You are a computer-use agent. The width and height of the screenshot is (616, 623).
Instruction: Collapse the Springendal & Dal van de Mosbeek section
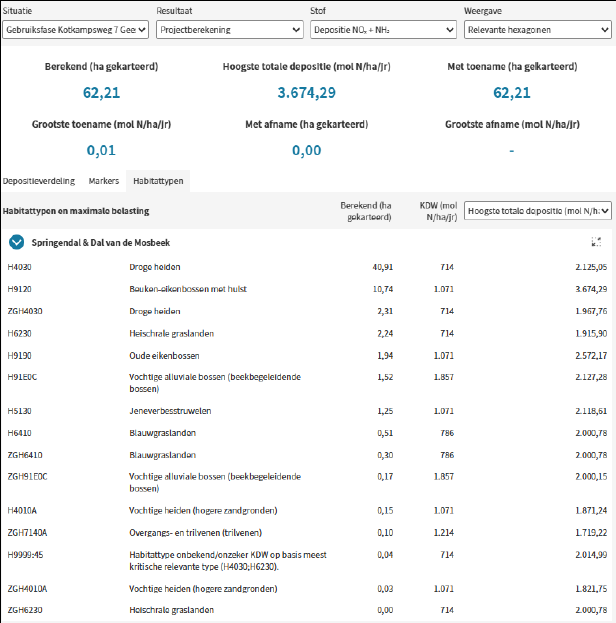tap(17, 242)
